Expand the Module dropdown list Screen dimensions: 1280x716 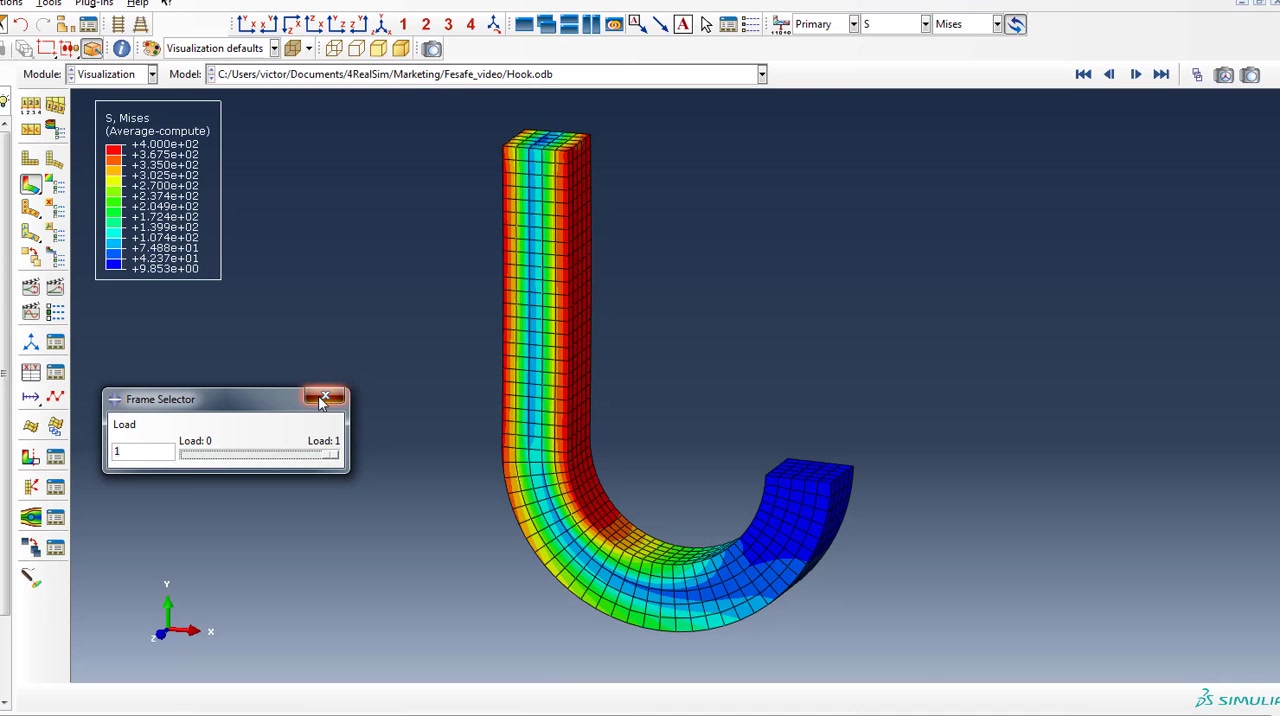point(152,74)
